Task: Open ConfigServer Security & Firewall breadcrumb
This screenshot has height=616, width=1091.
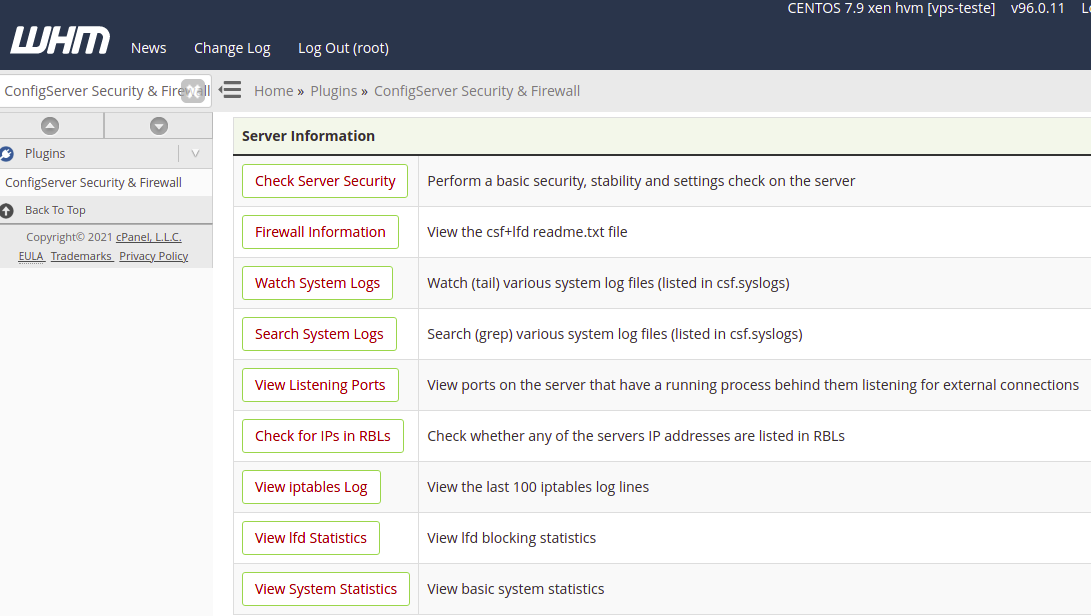Action: tap(477, 91)
